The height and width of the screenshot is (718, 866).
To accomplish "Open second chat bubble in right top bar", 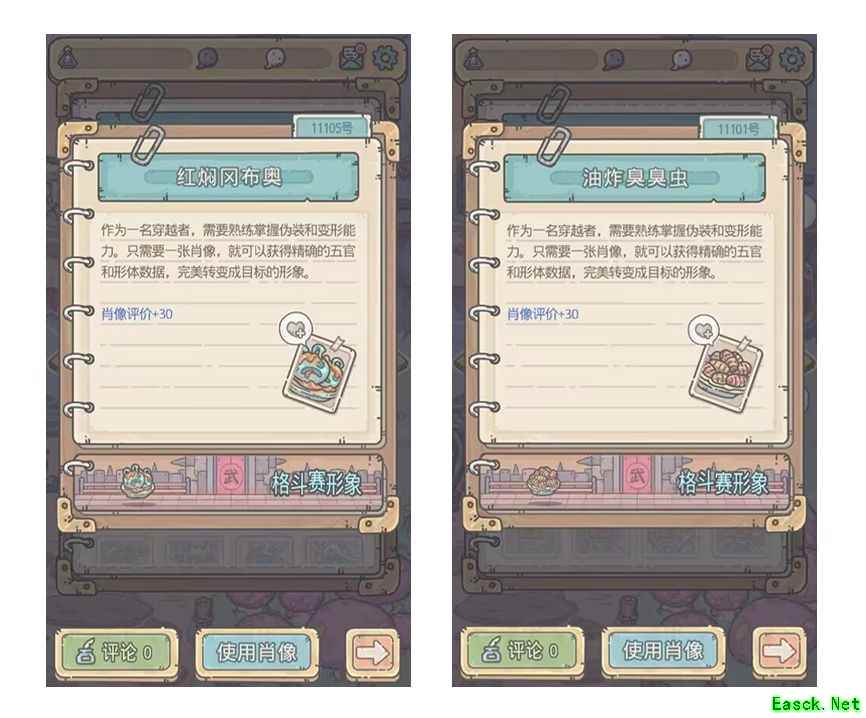I will tap(681, 58).
